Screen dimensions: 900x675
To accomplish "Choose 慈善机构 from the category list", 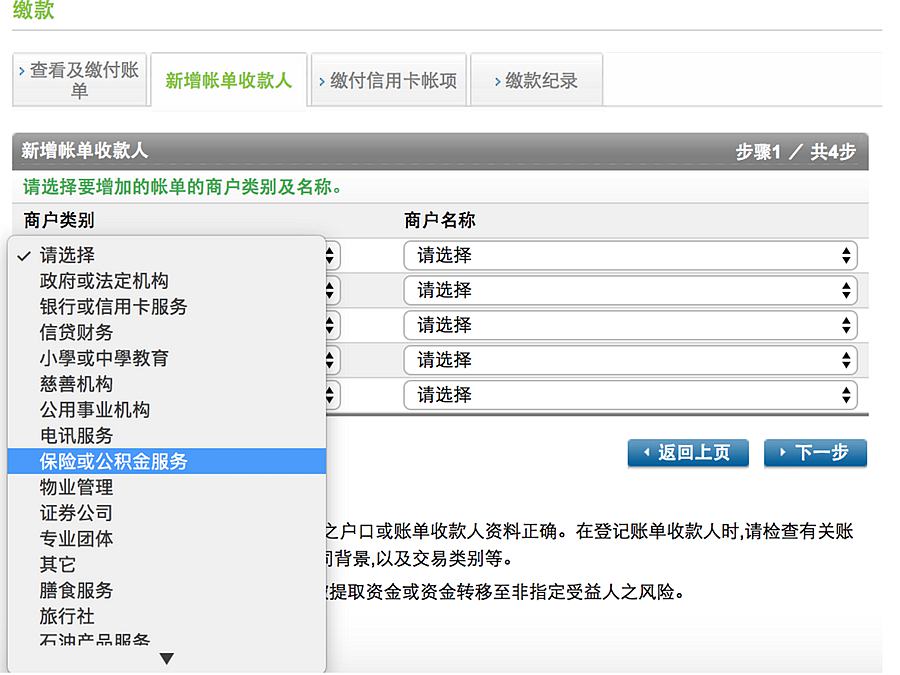I will point(77,384).
